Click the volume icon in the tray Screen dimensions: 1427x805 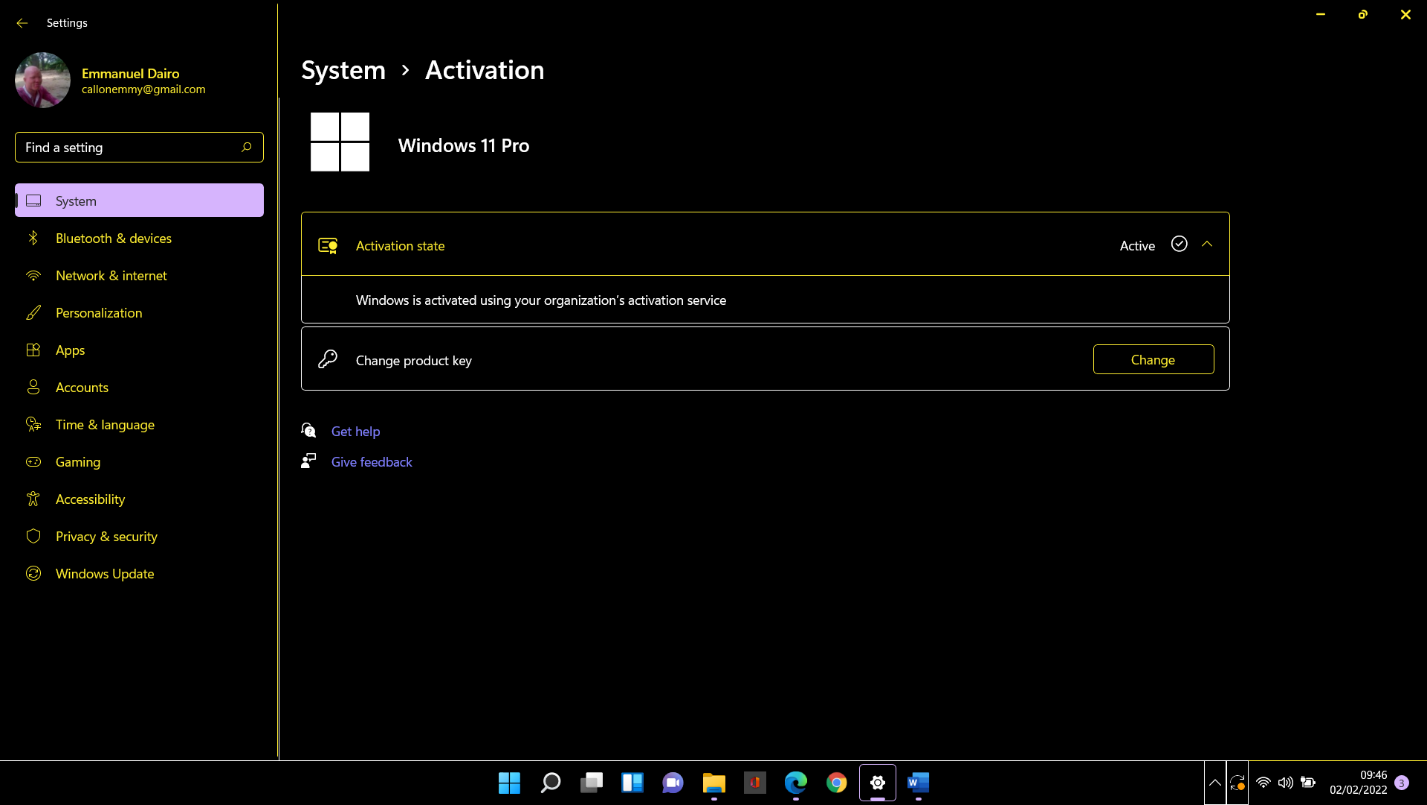point(1286,783)
